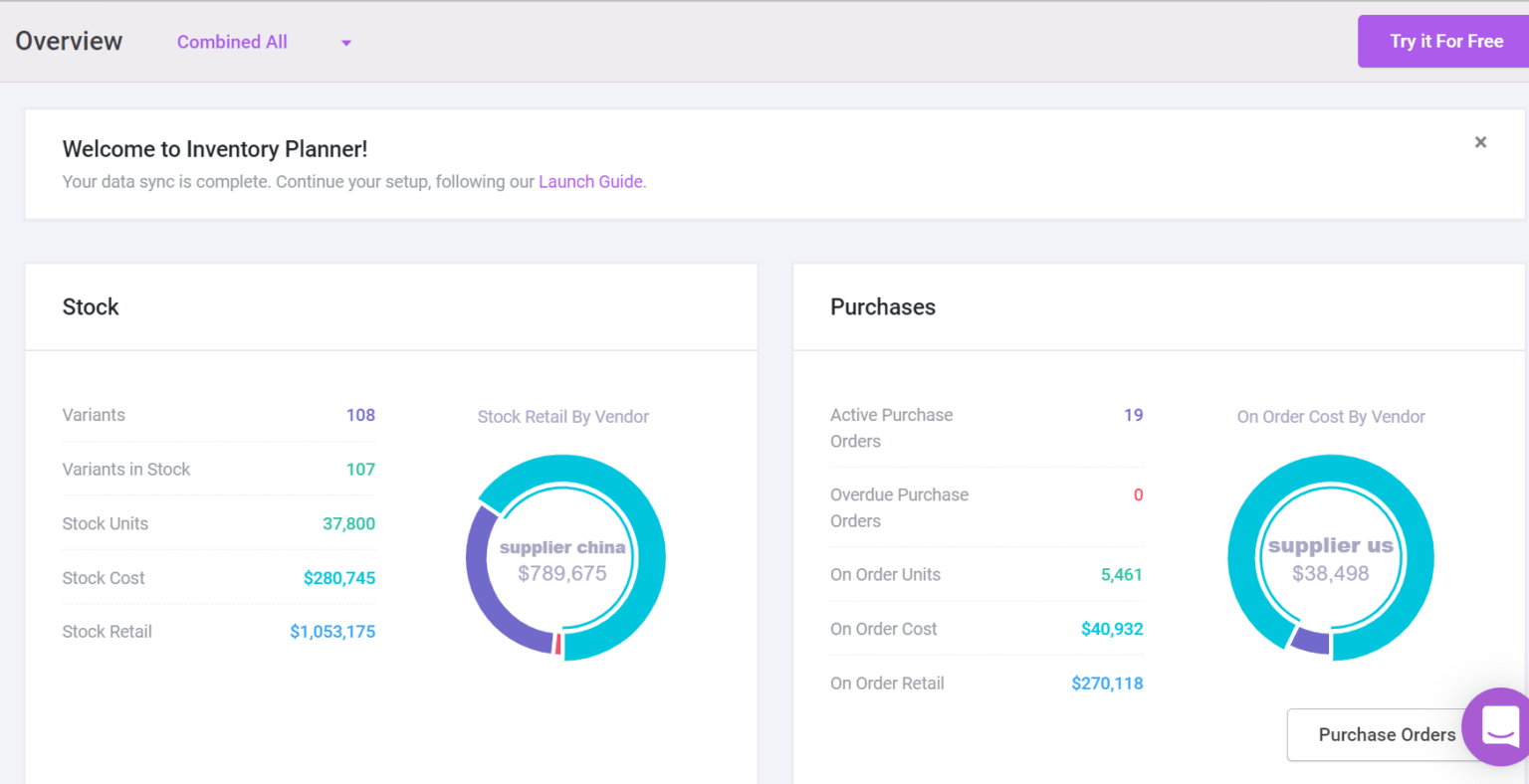Viewport: 1529px width, 784px height.
Task: Expand the dropdown arrow beside Combined All
Action: click(x=345, y=43)
